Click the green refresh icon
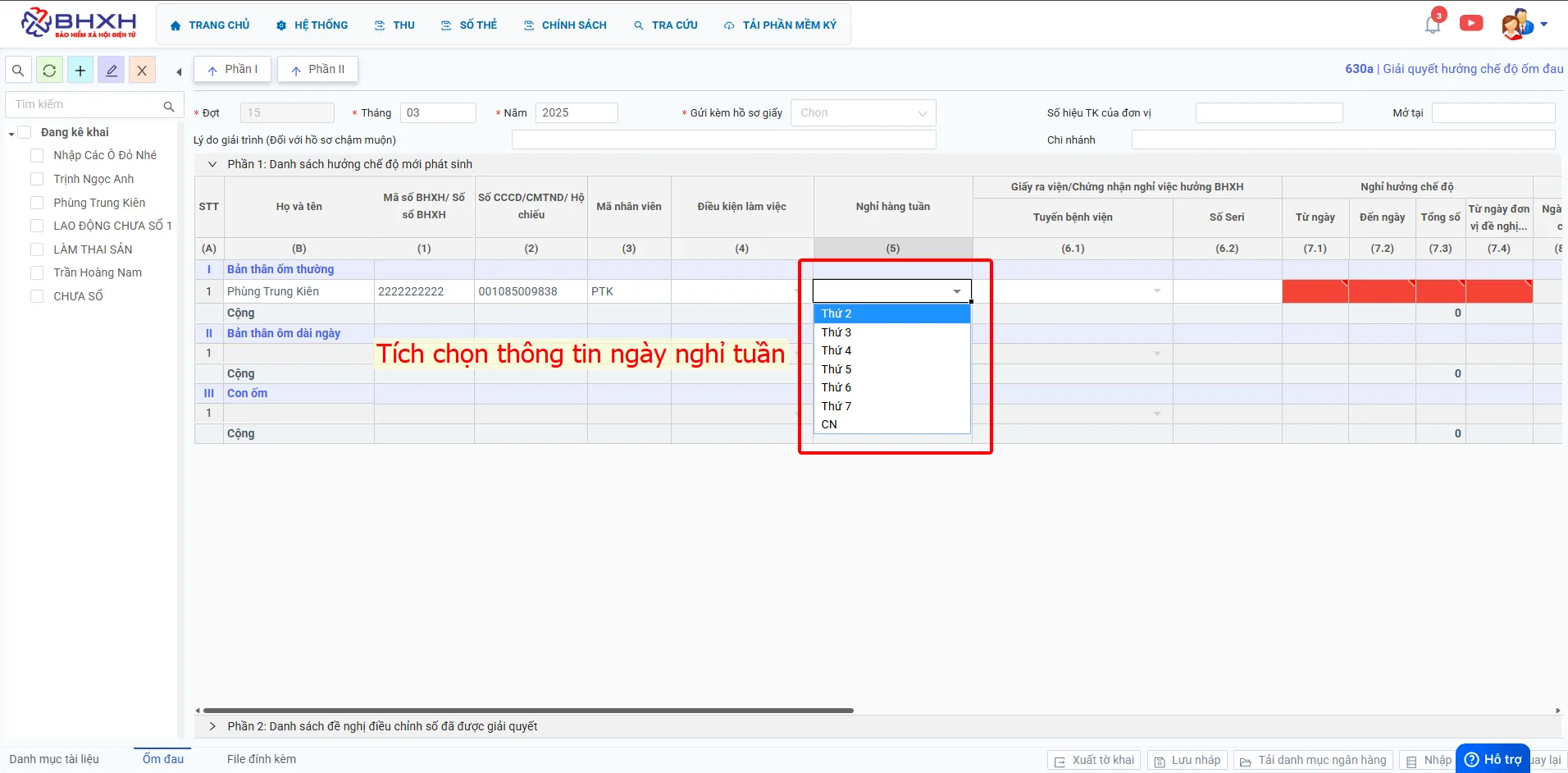Screen dimensions: 1568x773 [49, 71]
